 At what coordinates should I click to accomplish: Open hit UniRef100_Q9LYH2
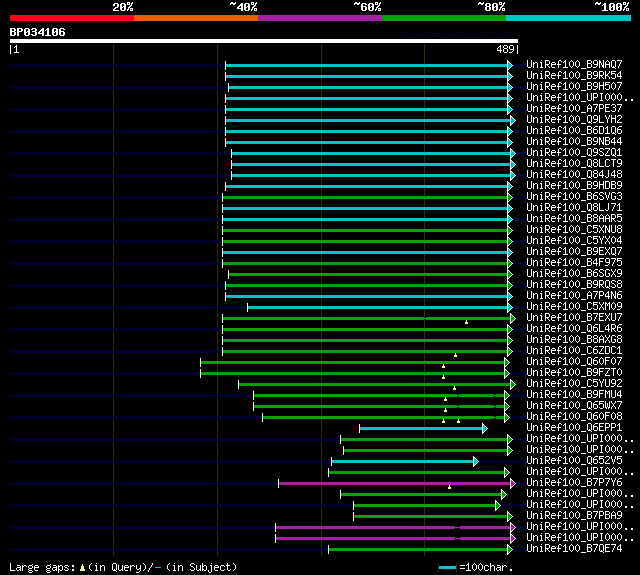point(574,120)
